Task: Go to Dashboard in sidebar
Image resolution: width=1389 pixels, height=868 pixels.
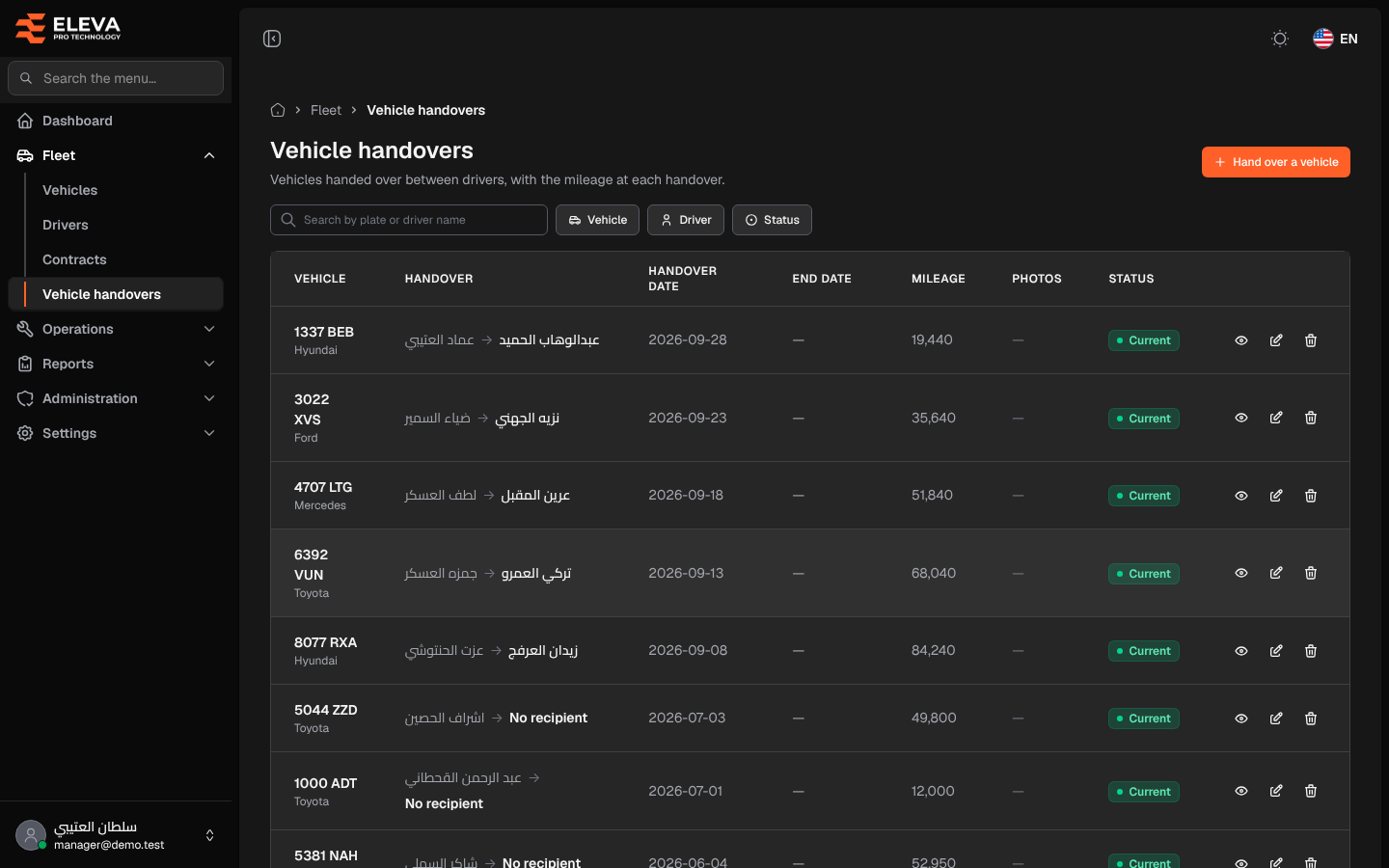Action: [116, 121]
